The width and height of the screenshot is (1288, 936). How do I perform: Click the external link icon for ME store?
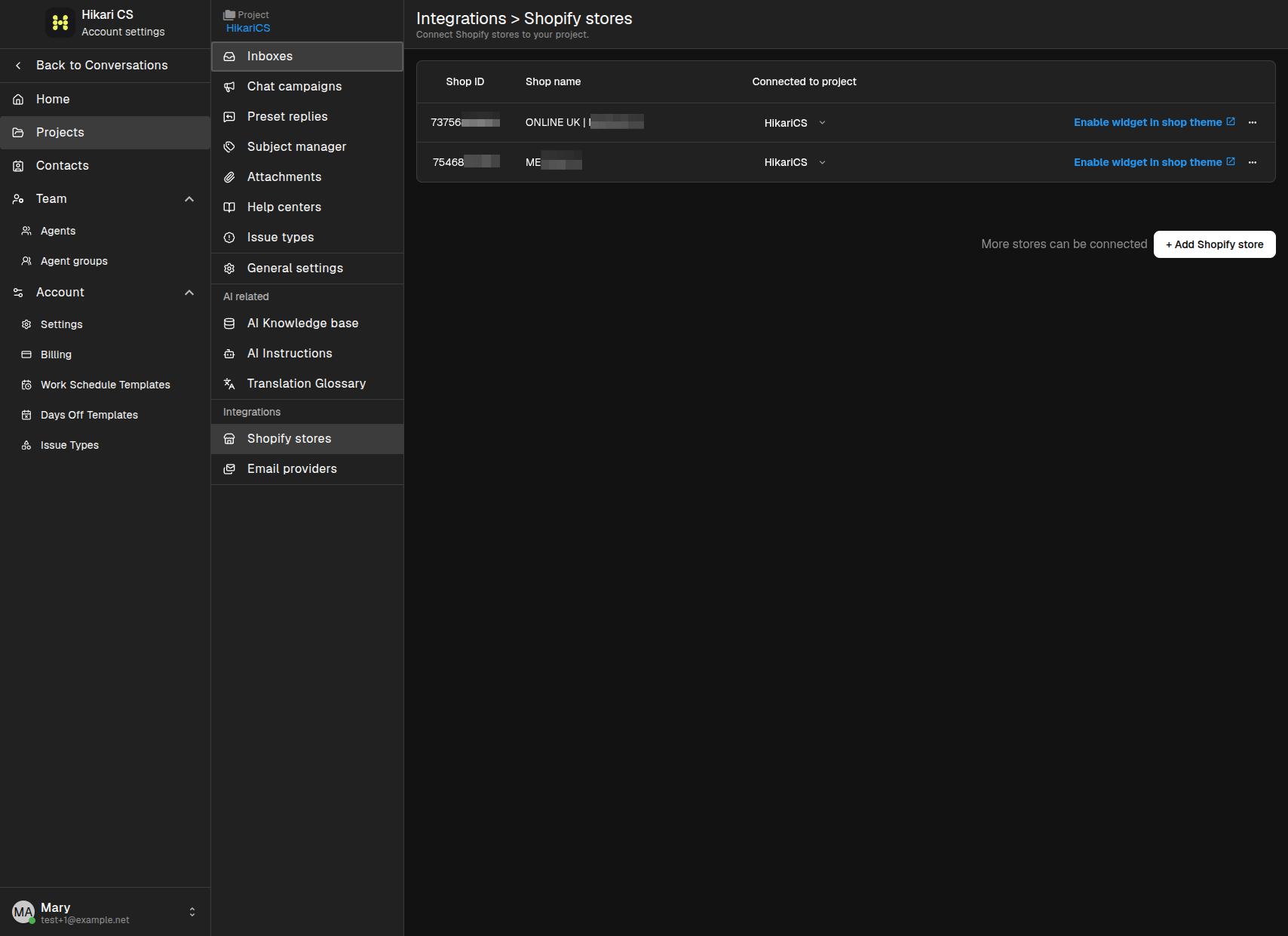point(1231,161)
